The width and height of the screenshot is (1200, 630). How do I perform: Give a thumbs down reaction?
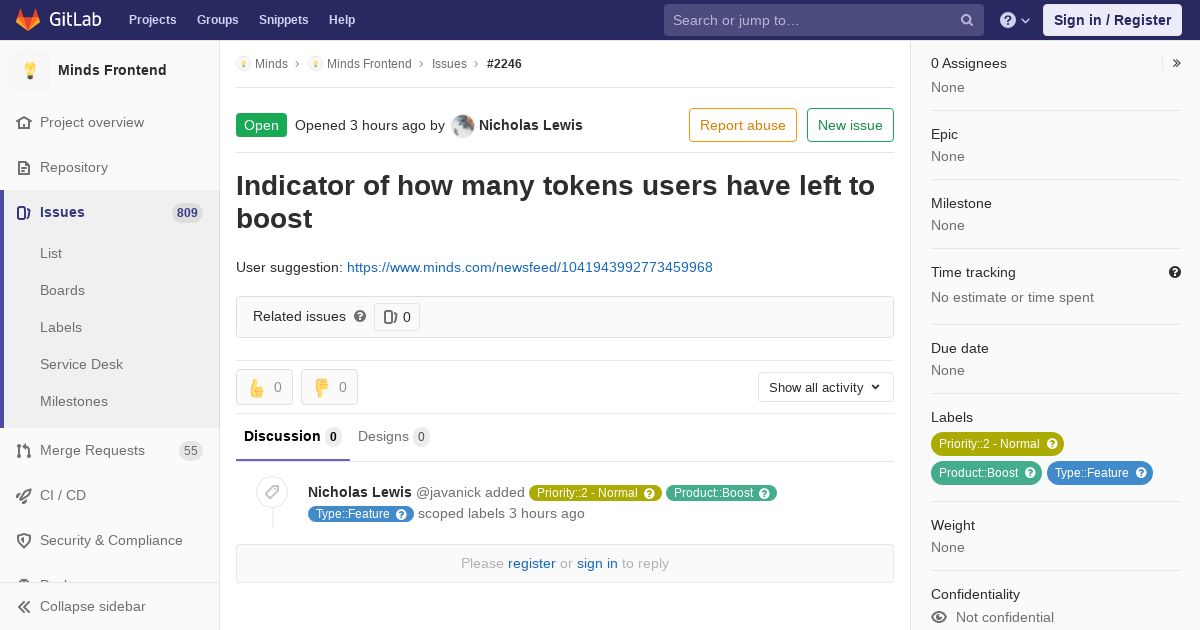(329, 387)
